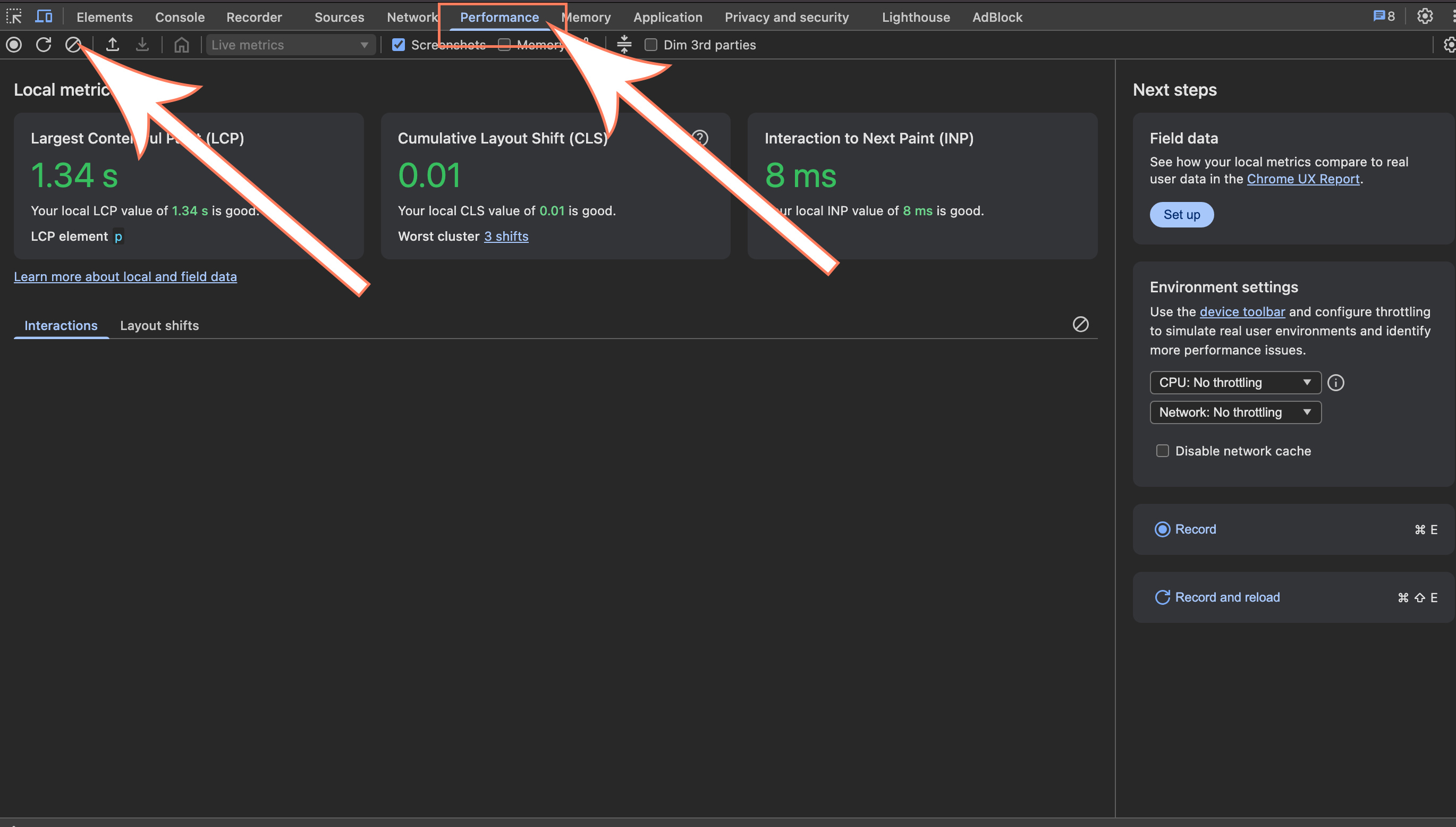Screen dimensions: 1456x827
Task: Click the upload trace icon
Action: pos(113,44)
